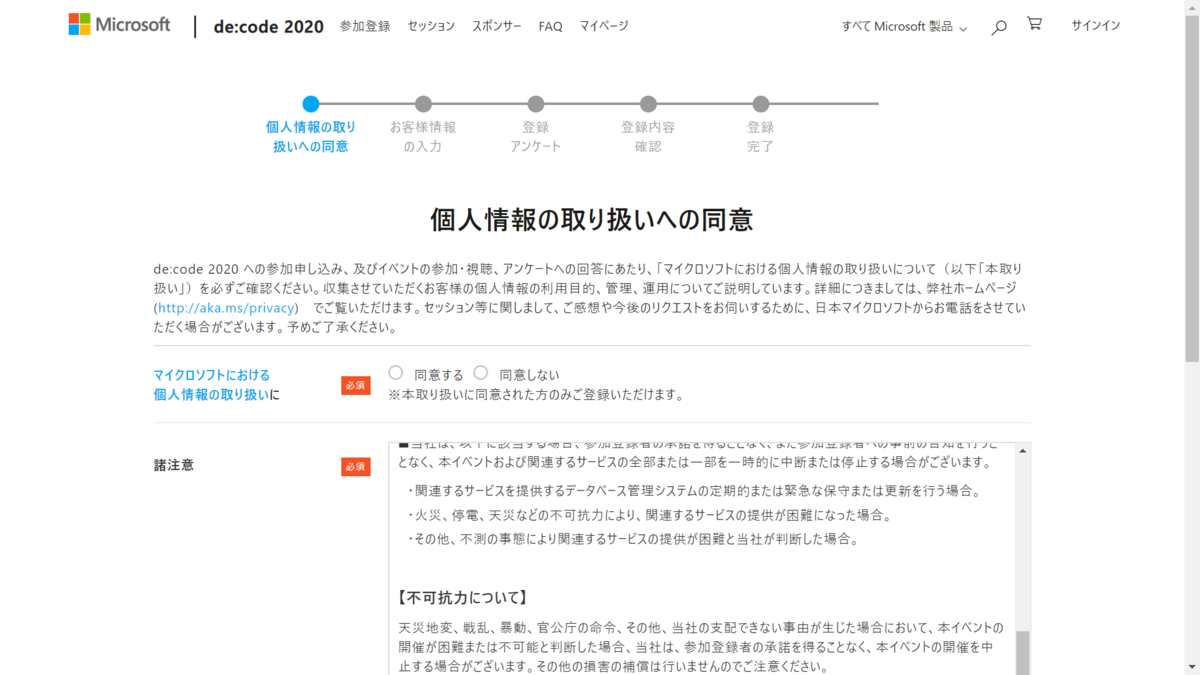Open the 参加登録 menu item
Screen dimensions: 1200x675
coord(365,26)
